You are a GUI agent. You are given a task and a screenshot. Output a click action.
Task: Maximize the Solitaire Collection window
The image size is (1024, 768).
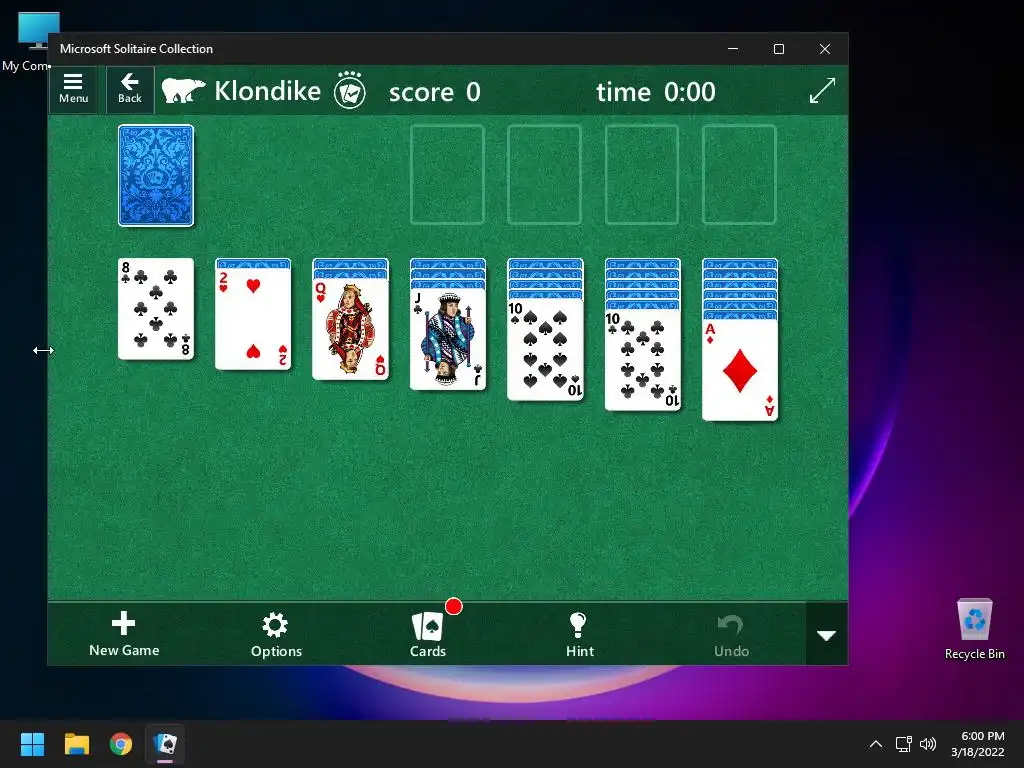[x=778, y=49]
